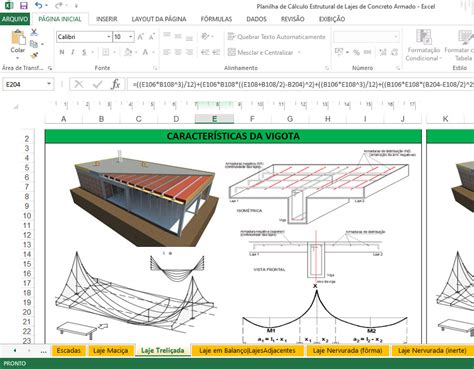Open Laje em Balanço|LajesAdjacentes sheet
This screenshot has width=474, height=369.
point(247,350)
